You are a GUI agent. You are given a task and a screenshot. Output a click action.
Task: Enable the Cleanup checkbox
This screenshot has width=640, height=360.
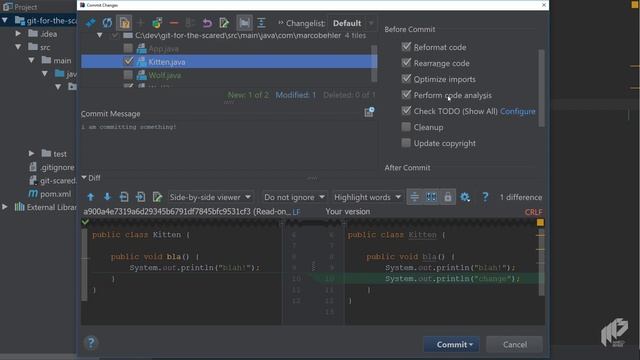[x=406, y=127]
